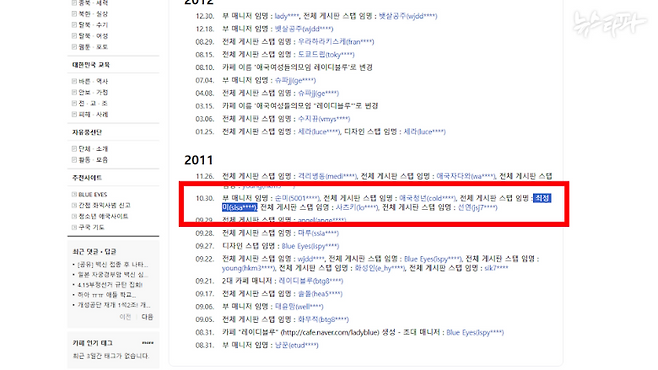Open member link 슈퍼jj(ge****) in 07.04 entry
The image size is (658, 370).
tap(295, 81)
